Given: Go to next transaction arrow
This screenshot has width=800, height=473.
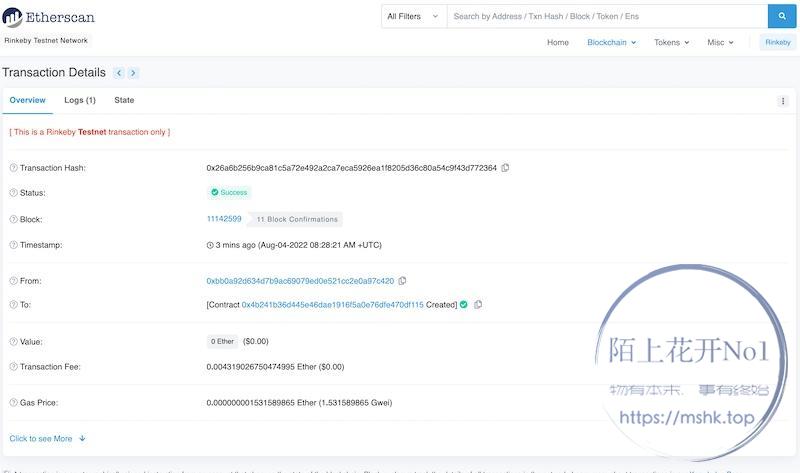Looking at the screenshot, I should 133,73.
